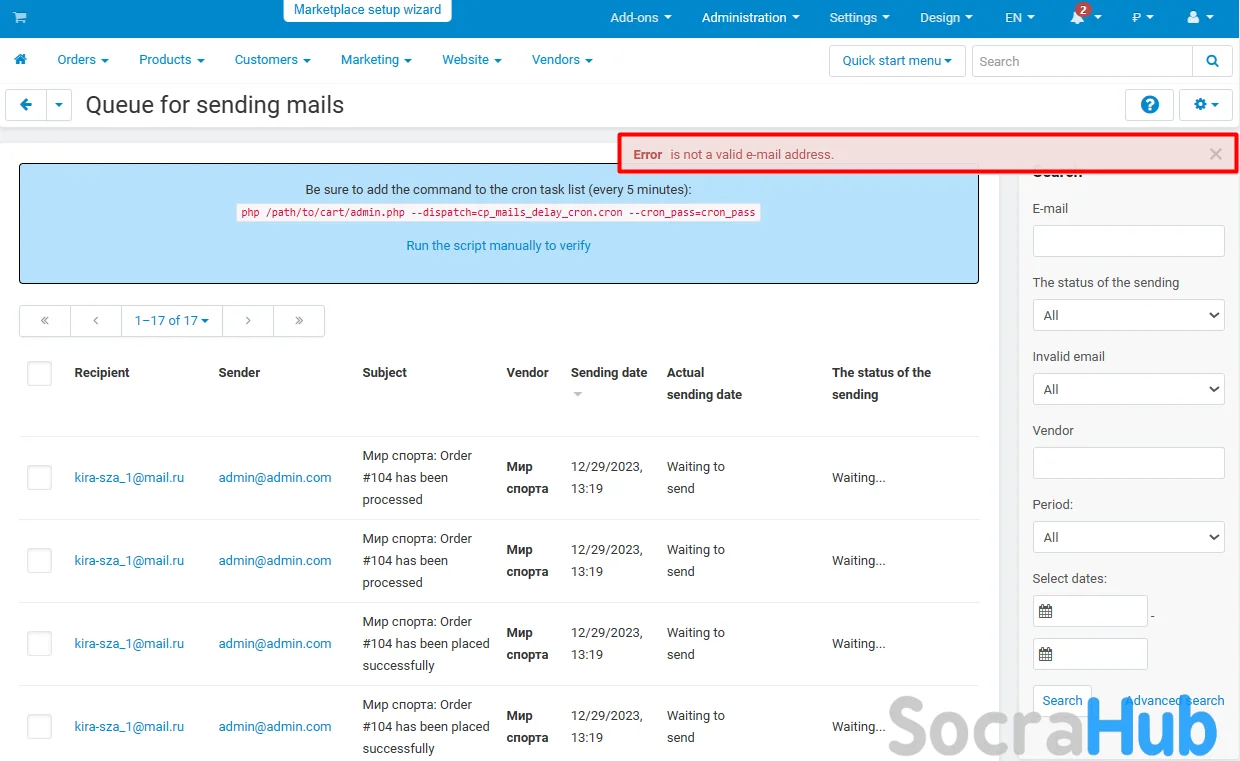This screenshot has height=761, width=1240.
Task: Click the back arrow button
Action: (26, 105)
